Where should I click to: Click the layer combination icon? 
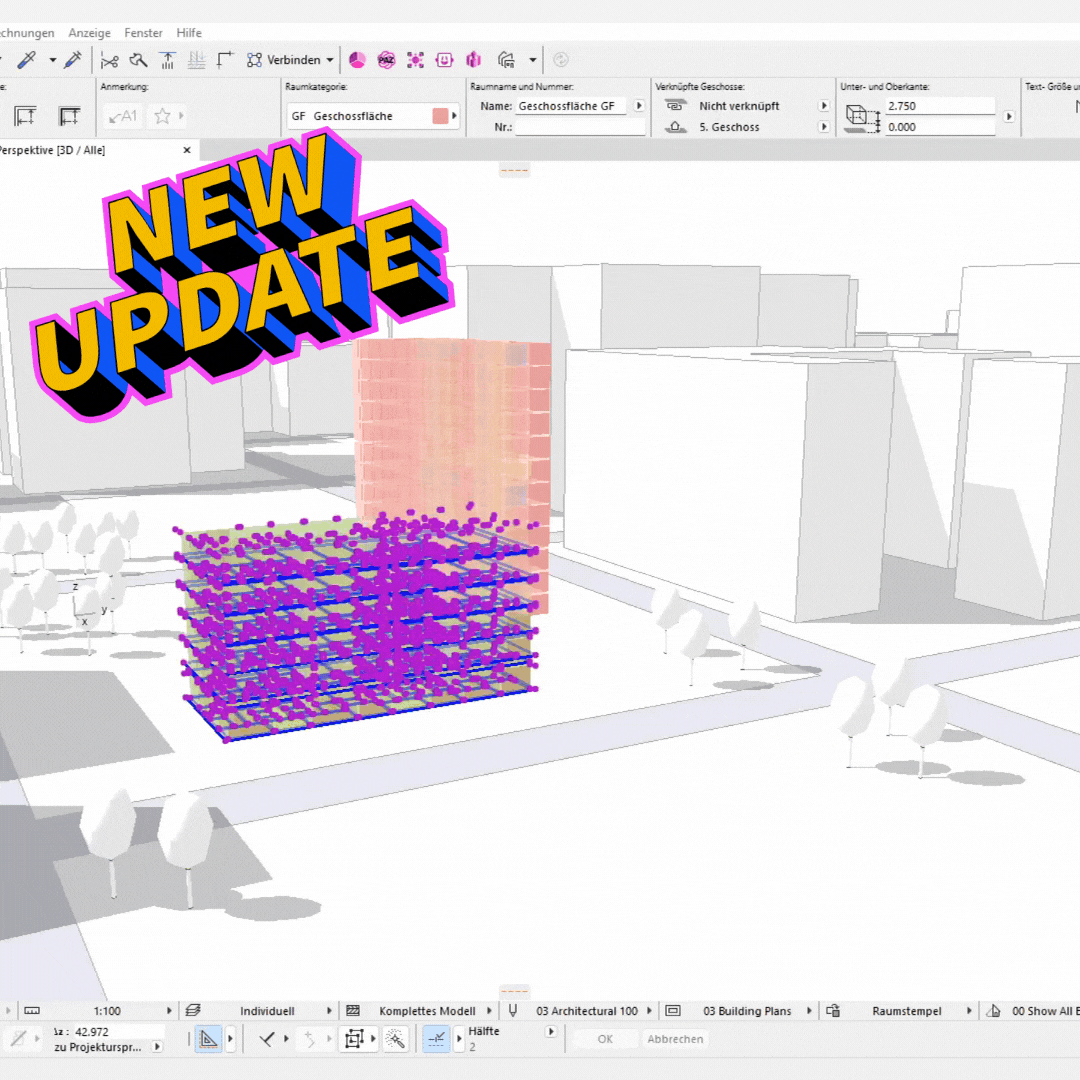pyautogui.click(x=193, y=1010)
